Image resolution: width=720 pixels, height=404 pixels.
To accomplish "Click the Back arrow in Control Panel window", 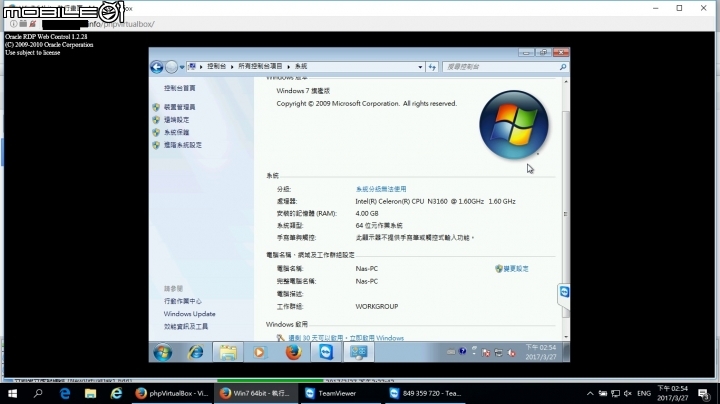I will [157, 67].
